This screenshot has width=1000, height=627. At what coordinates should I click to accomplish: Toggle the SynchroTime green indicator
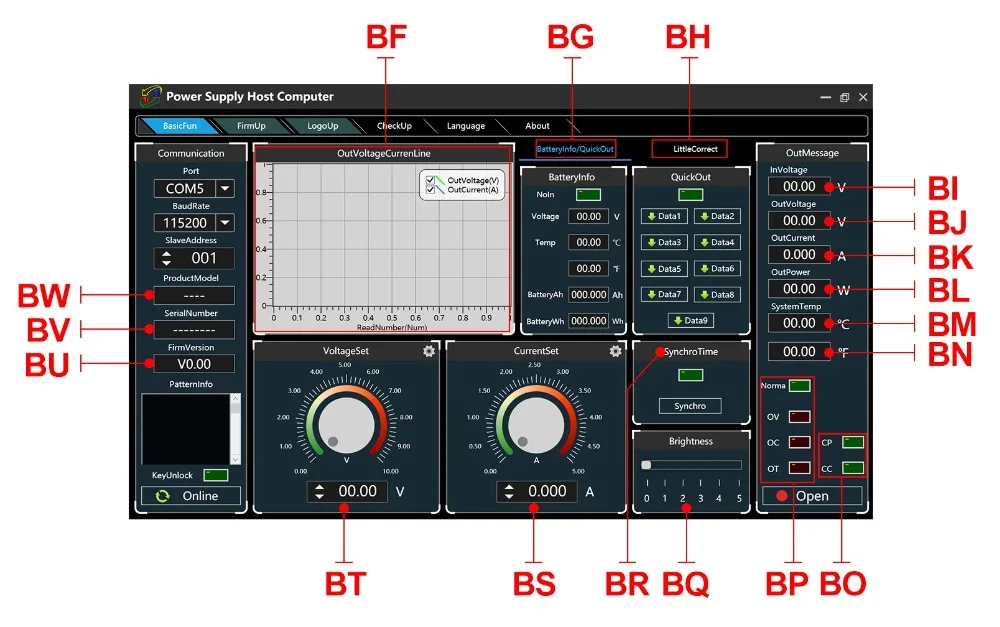pyautogui.click(x=690, y=375)
